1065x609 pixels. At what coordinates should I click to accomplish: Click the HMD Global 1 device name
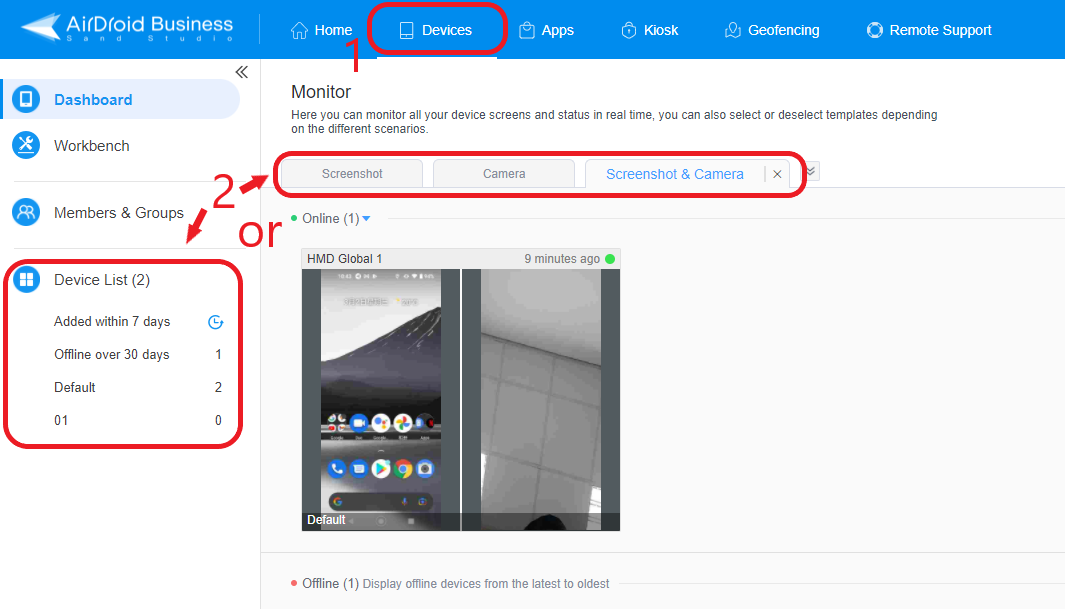[x=344, y=259]
